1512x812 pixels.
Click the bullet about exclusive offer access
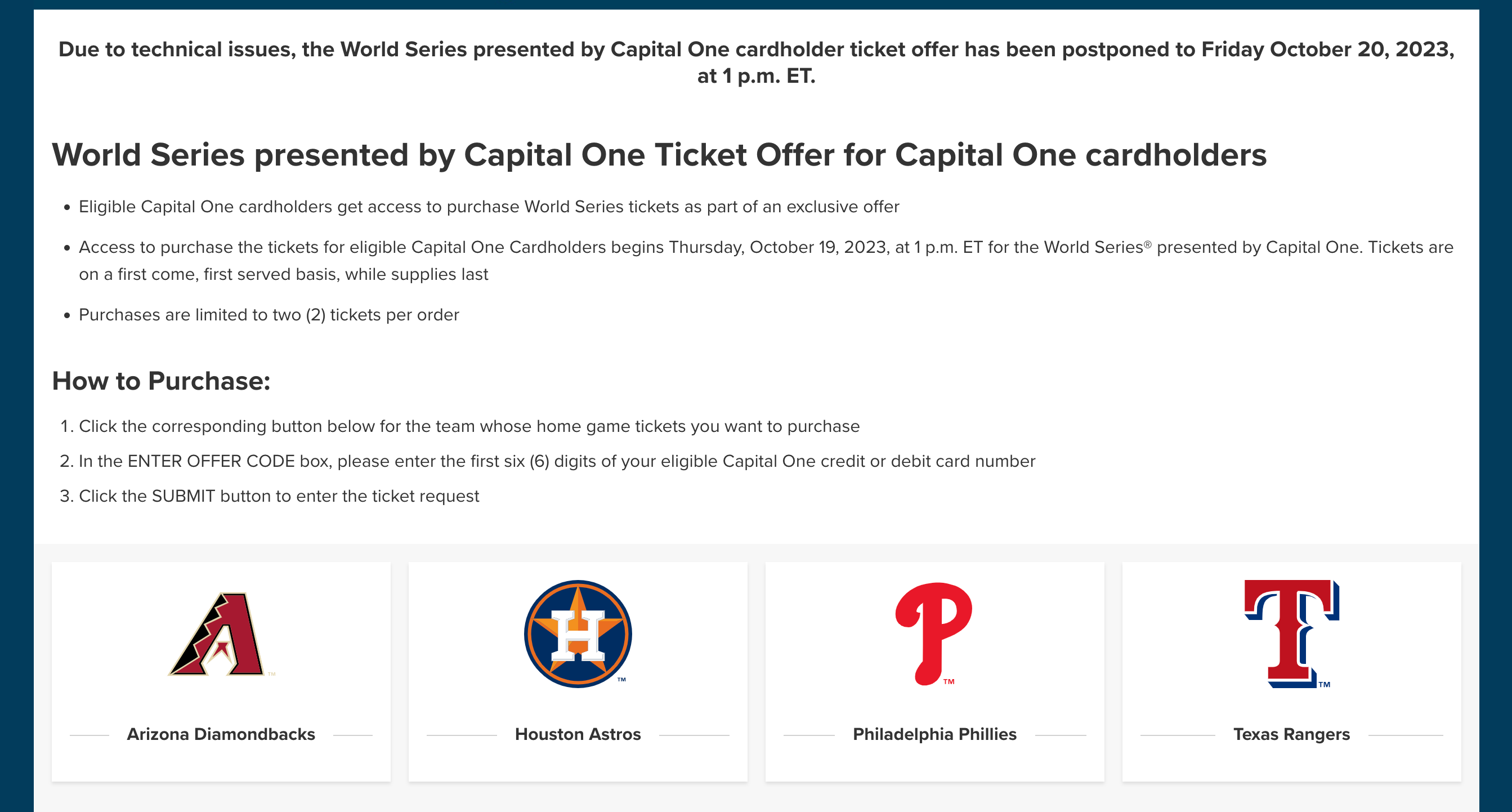click(489, 207)
